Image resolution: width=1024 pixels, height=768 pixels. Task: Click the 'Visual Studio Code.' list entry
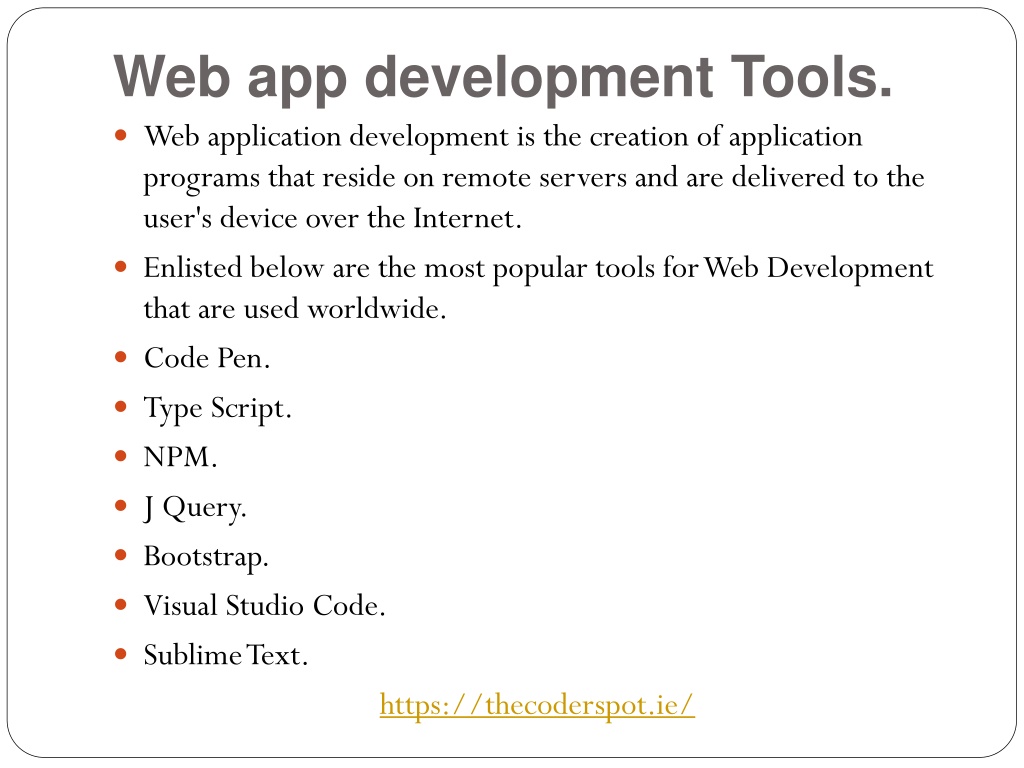point(264,605)
